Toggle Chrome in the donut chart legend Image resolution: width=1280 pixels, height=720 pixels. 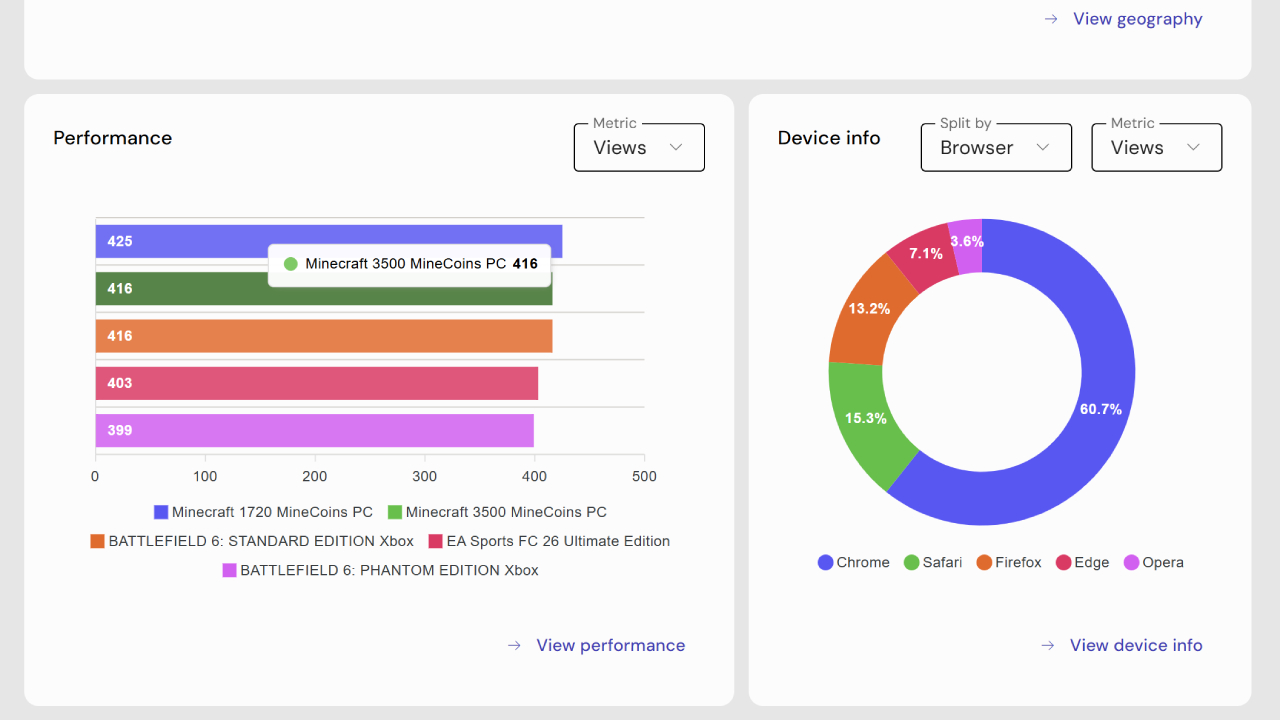point(854,563)
